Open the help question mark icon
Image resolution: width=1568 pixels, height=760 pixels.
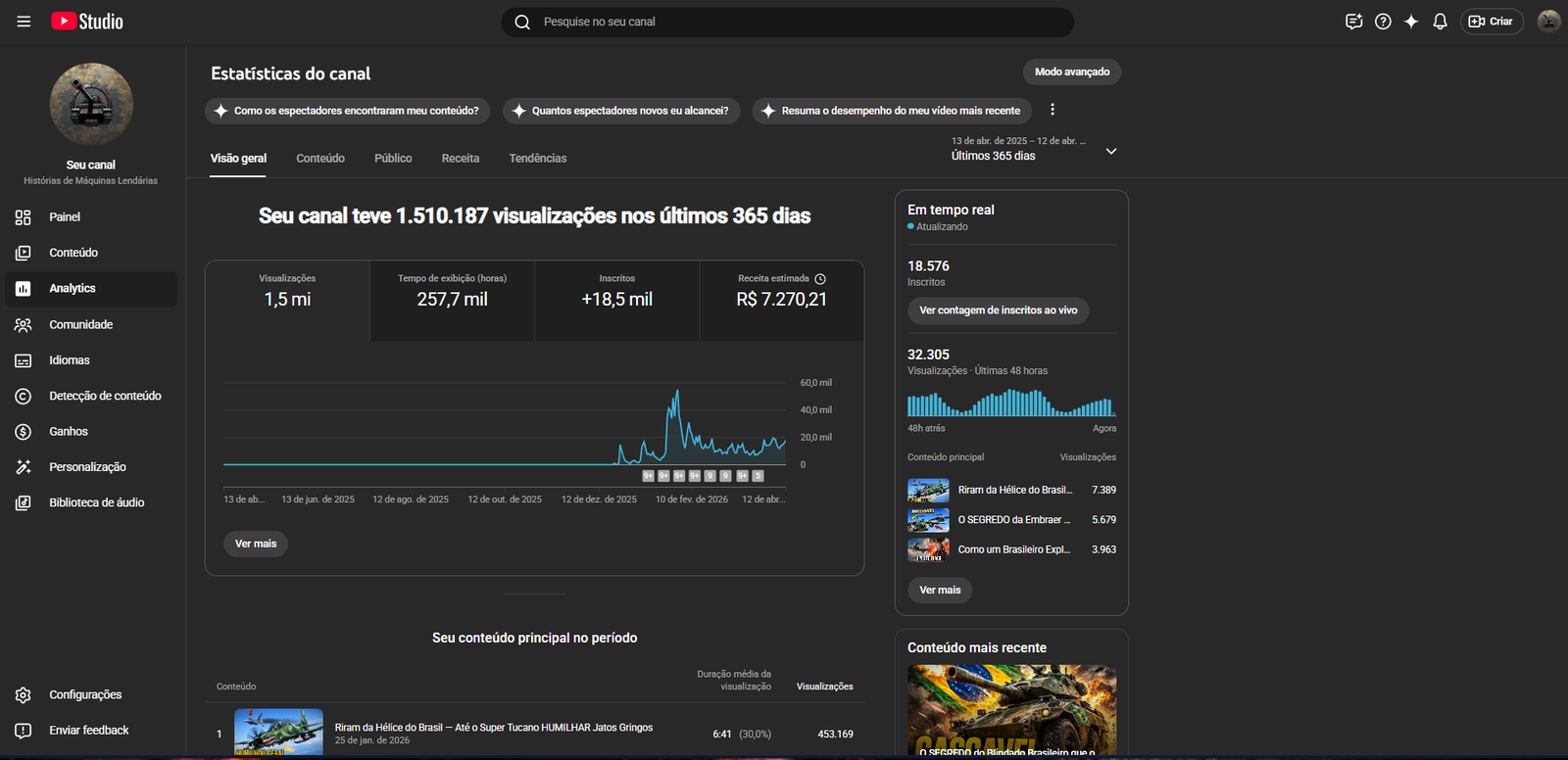pos(1383,22)
